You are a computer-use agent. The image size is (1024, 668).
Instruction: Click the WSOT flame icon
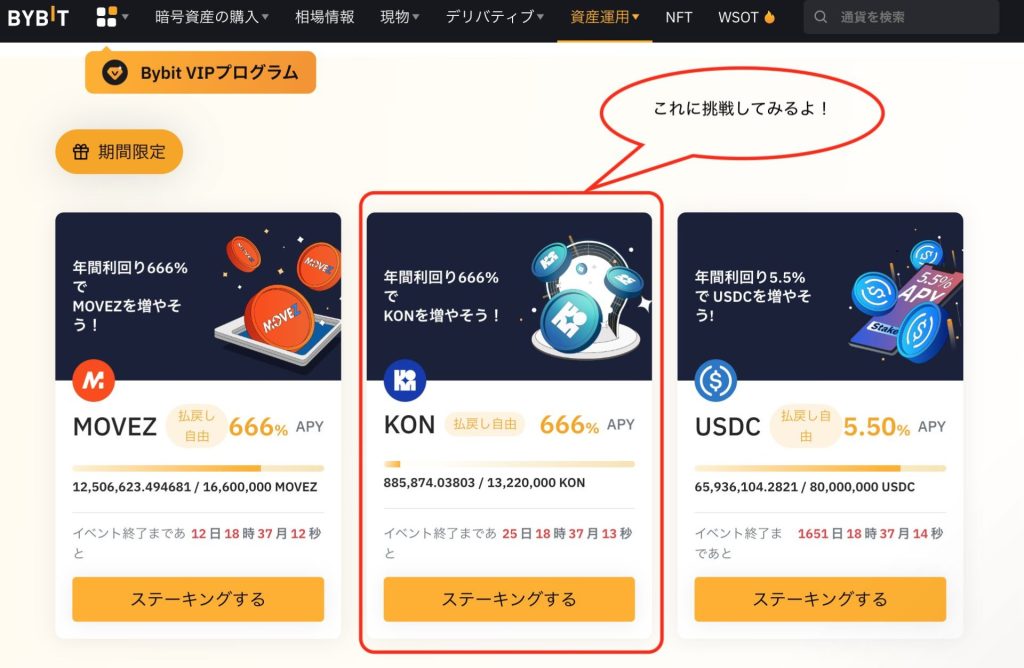point(769,17)
